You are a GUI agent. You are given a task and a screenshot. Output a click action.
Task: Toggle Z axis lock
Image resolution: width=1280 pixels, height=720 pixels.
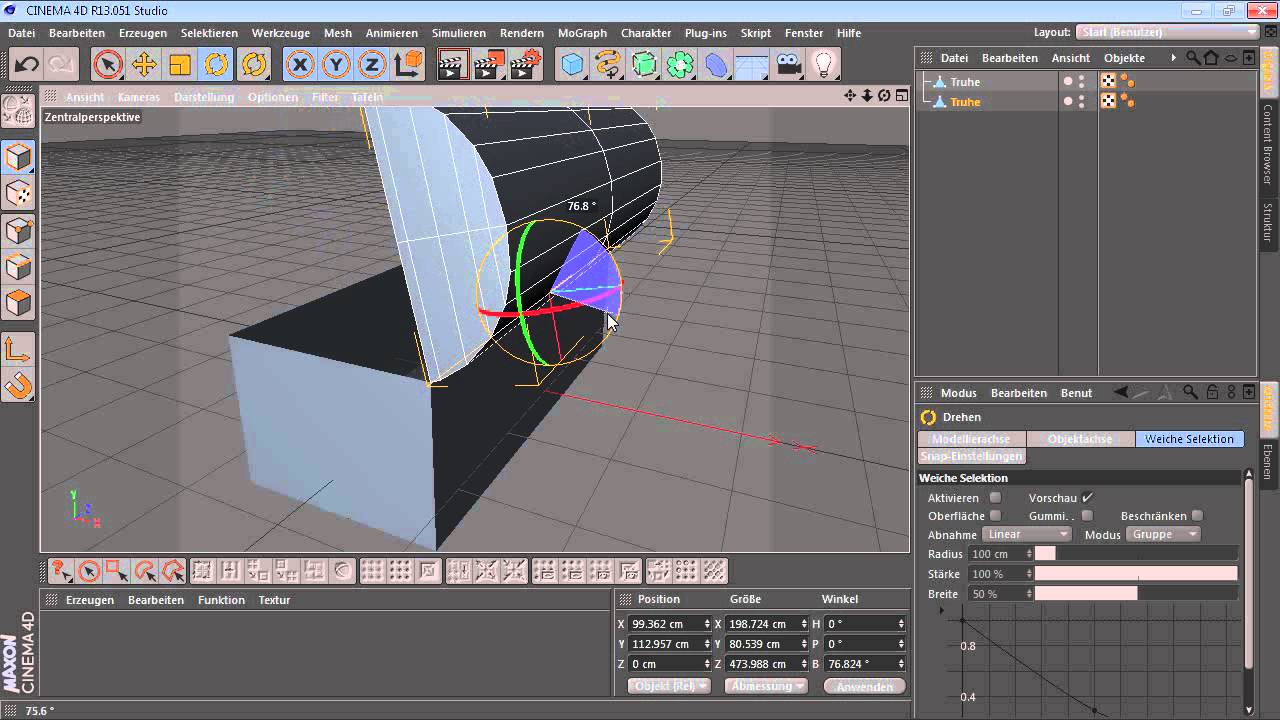[x=372, y=66]
